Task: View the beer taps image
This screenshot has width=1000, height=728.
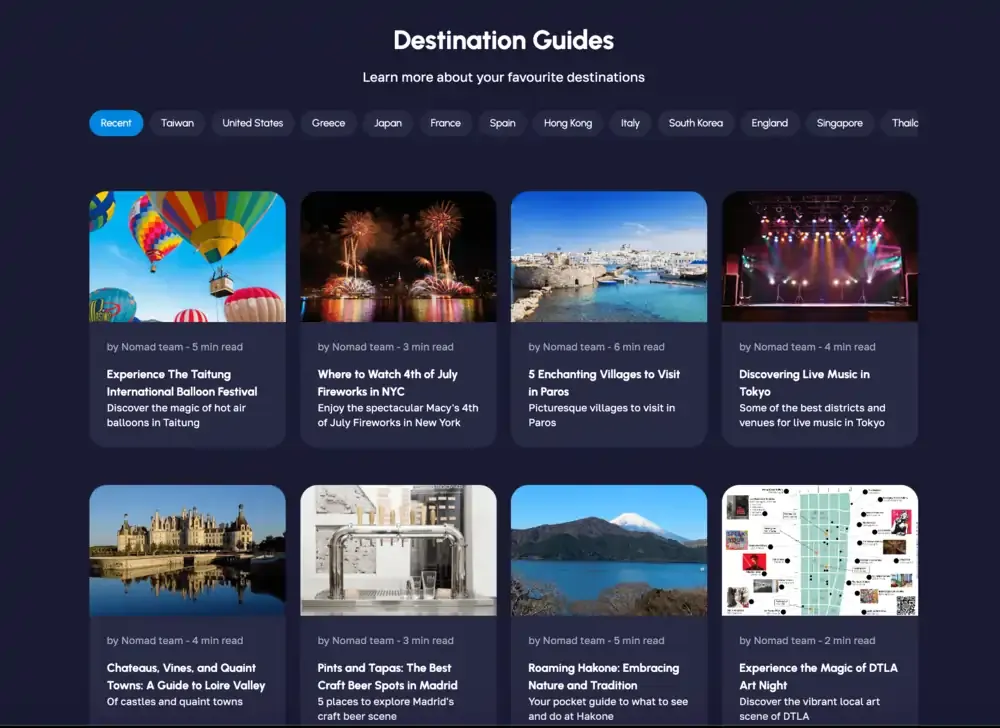Action: [399, 550]
